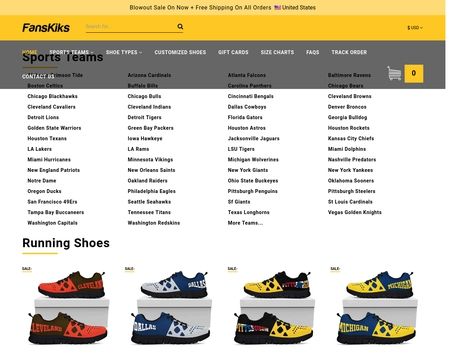The height and width of the screenshot is (360, 450).
Task: Open Tampa Bay Buccaneers link
Action: tap(56, 212)
